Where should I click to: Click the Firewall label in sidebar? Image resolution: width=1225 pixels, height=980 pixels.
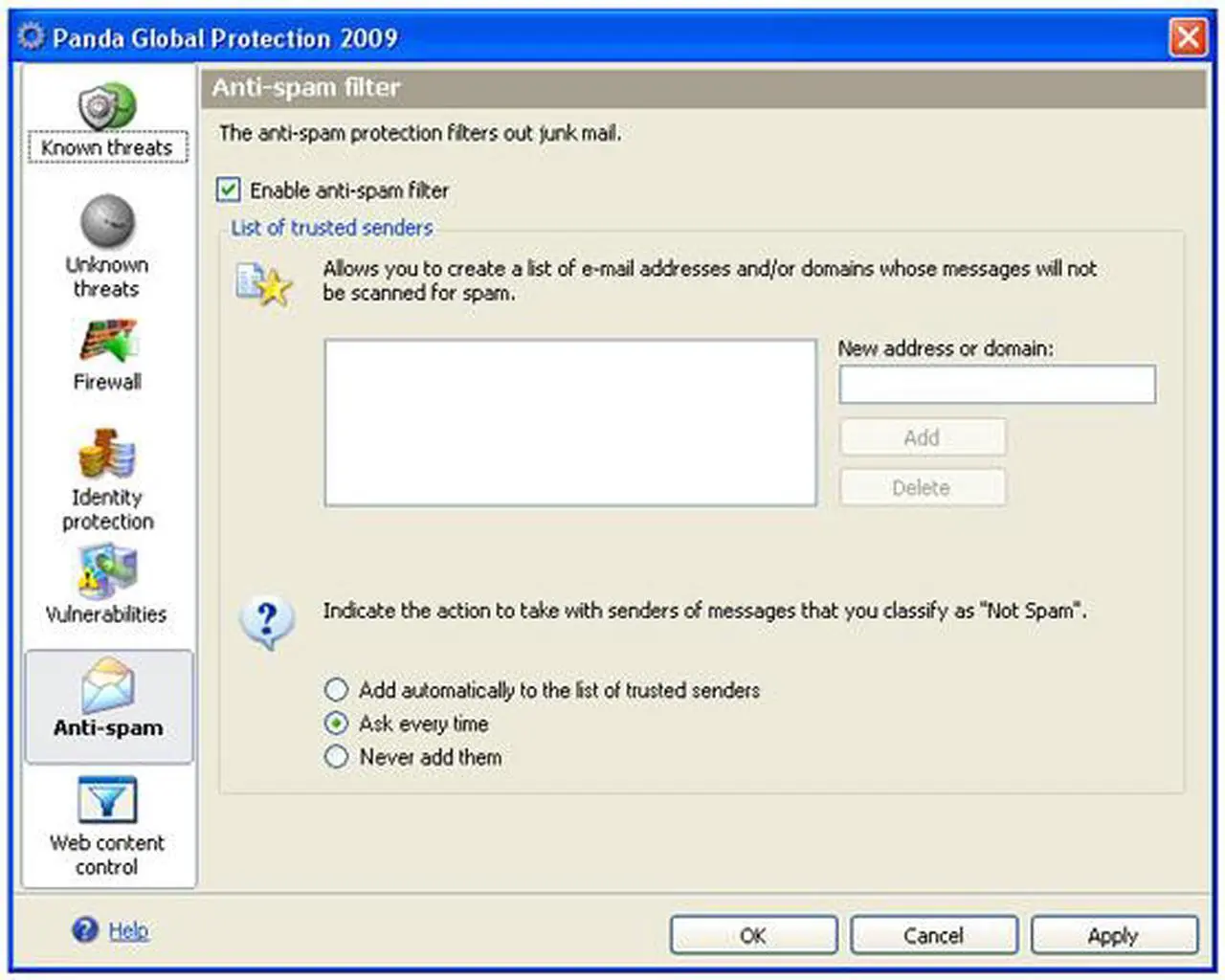[107, 382]
